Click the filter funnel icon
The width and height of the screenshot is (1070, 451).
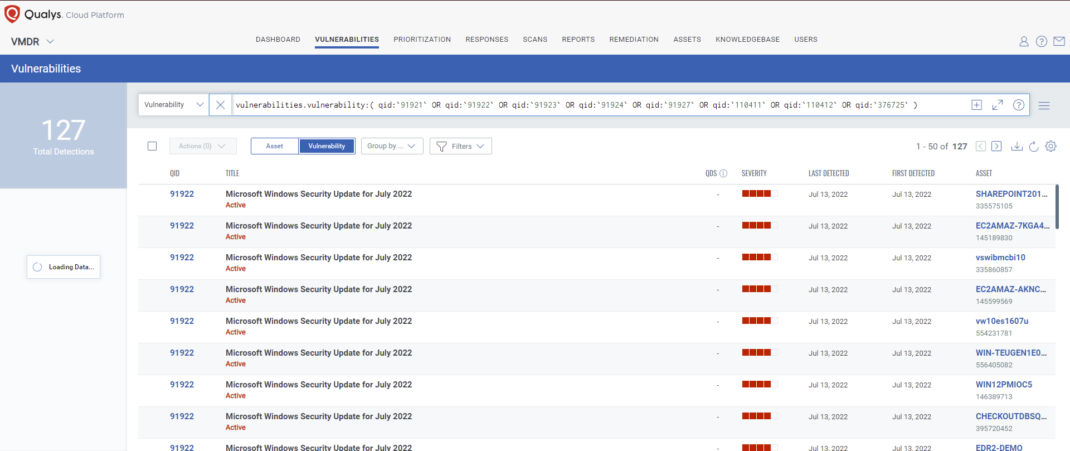point(442,146)
